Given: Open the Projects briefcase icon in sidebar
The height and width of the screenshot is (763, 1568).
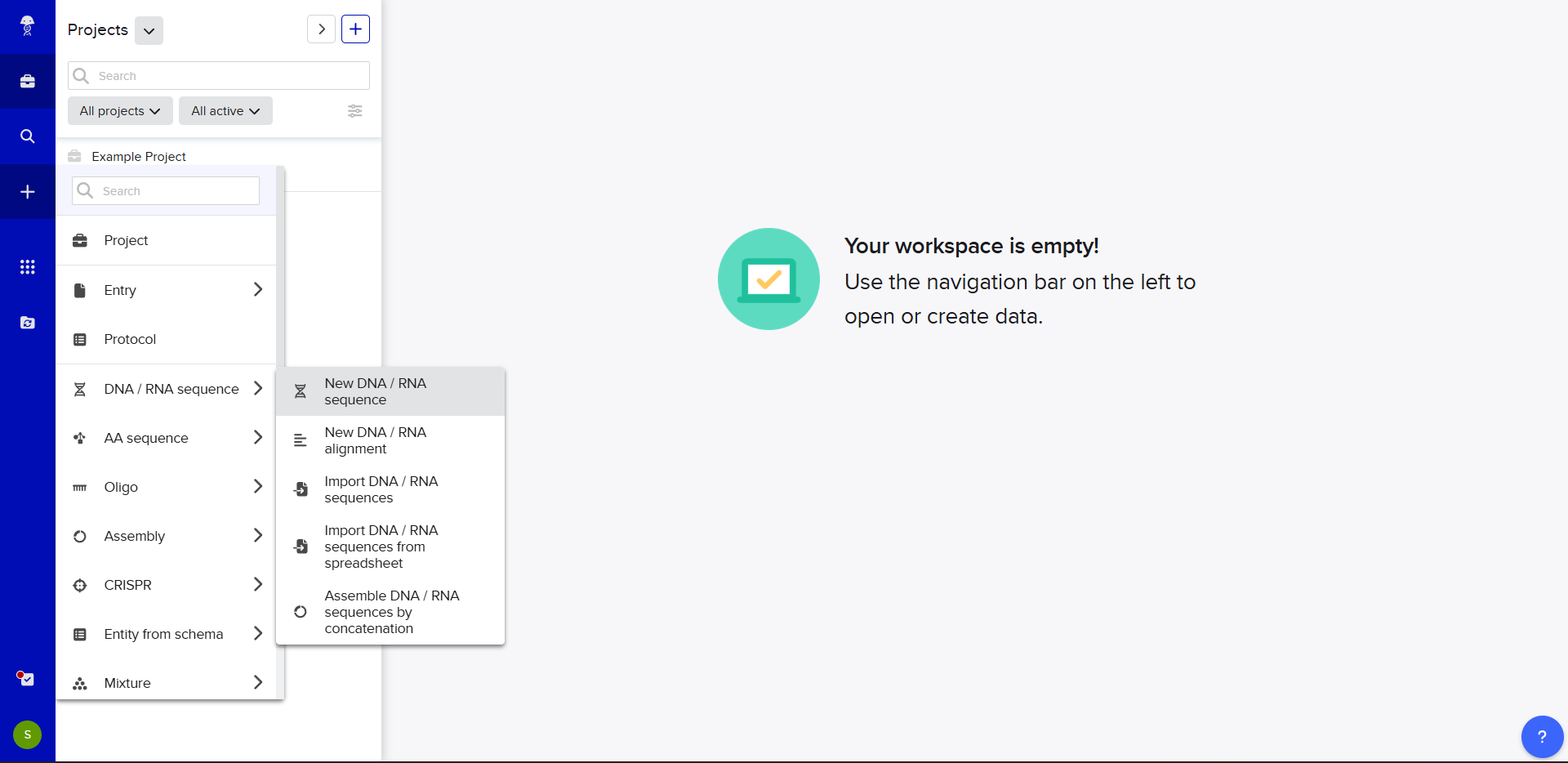Looking at the screenshot, I should click(27, 81).
